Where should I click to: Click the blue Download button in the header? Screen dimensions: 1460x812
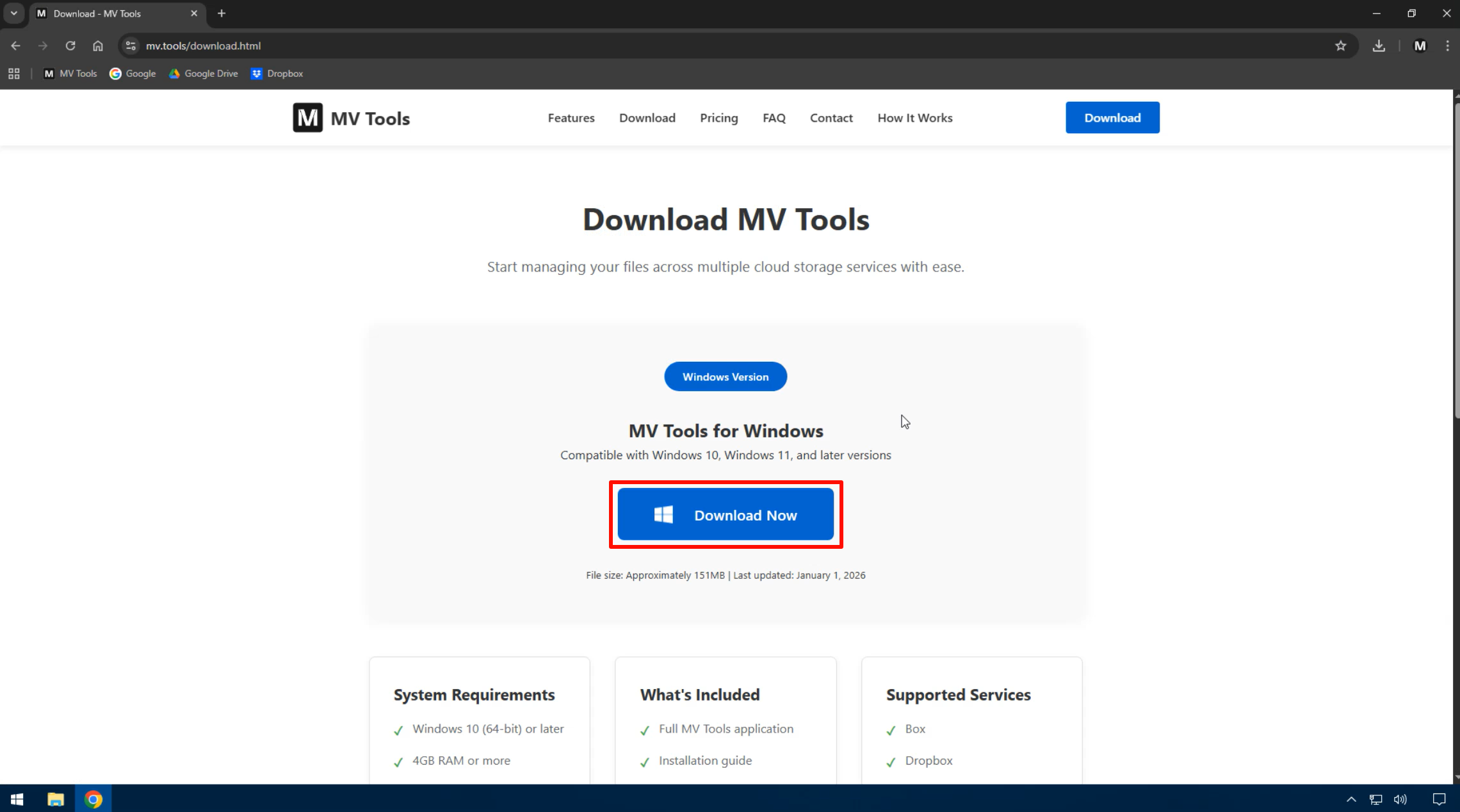[1112, 117]
